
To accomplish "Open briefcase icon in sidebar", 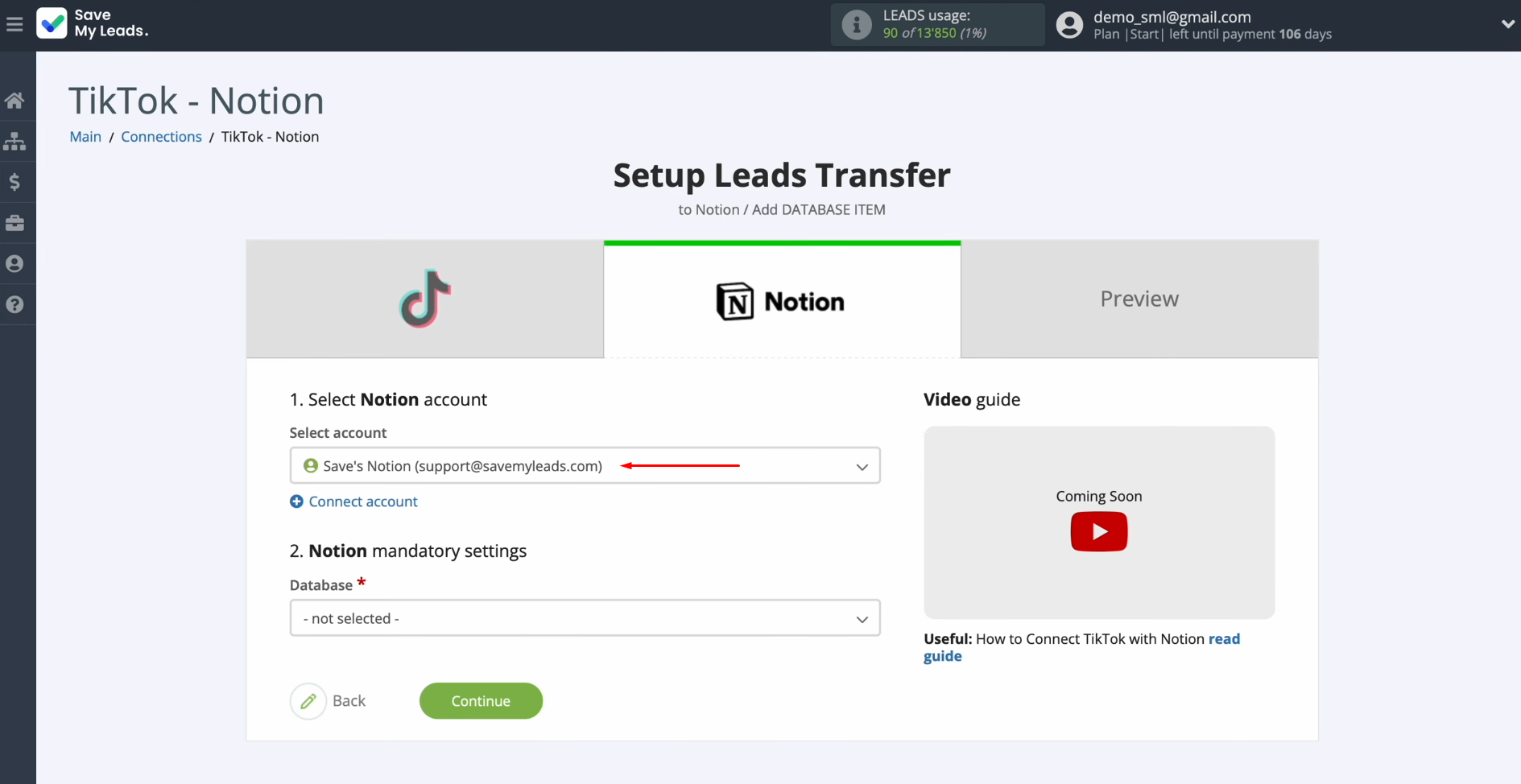I will coord(14,223).
